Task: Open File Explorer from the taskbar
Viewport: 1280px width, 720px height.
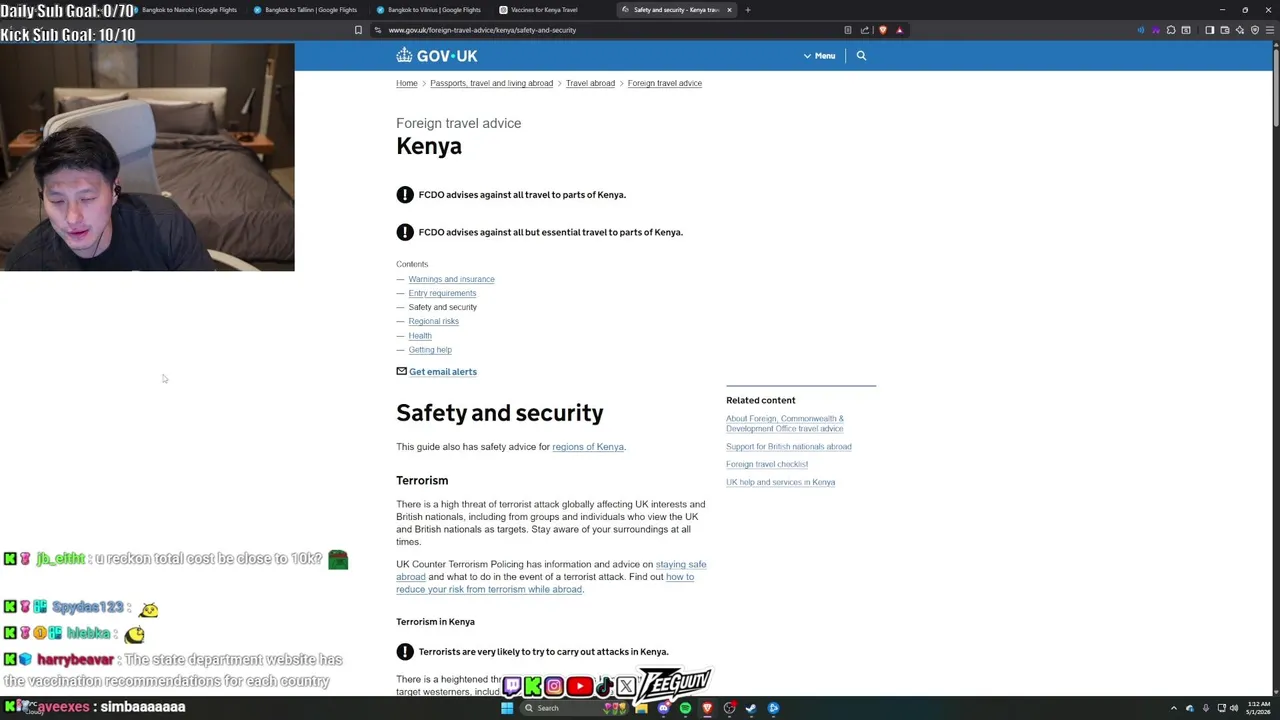Action: pos(641,708)
